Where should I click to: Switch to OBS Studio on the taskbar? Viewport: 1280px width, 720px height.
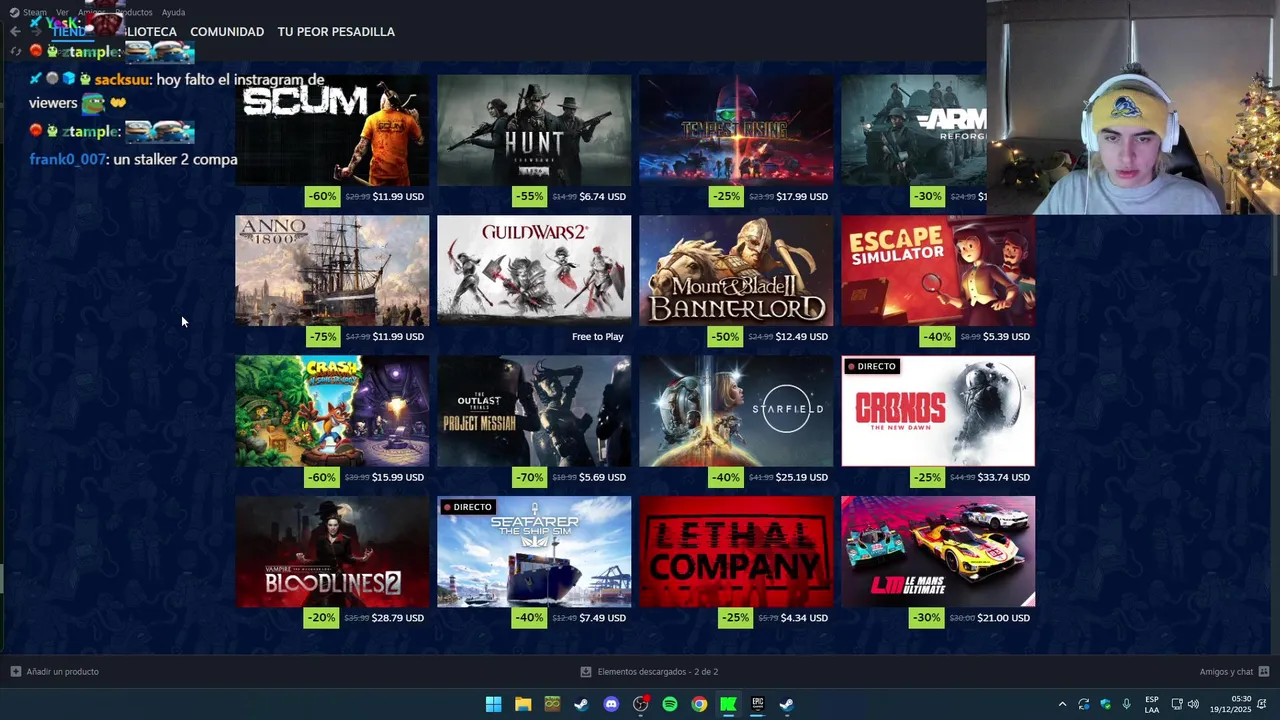pyautogui.click(x=640, y=704)
